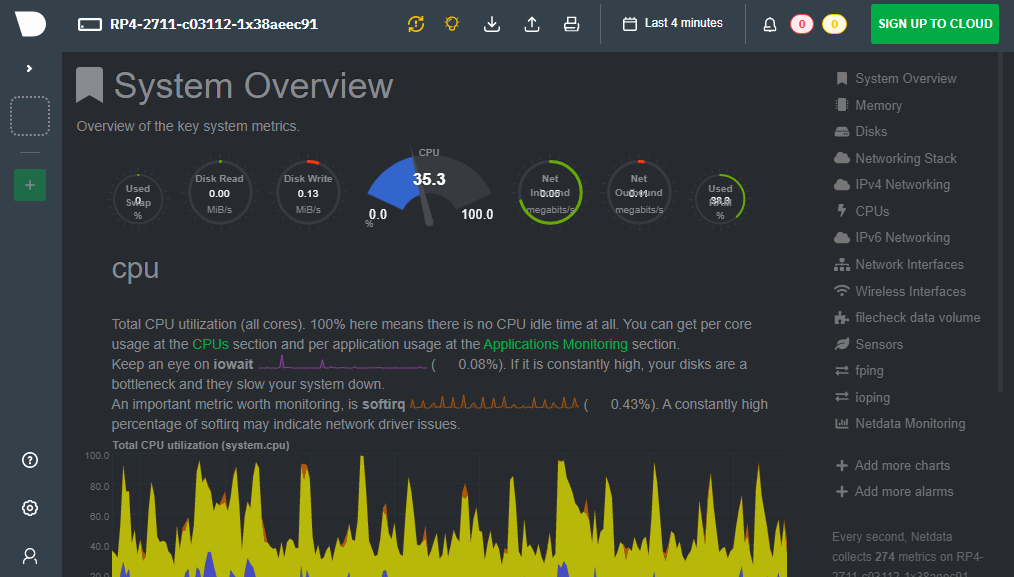Click the update-check refresh icon
1014x577 pixels.
coord(416,24)
